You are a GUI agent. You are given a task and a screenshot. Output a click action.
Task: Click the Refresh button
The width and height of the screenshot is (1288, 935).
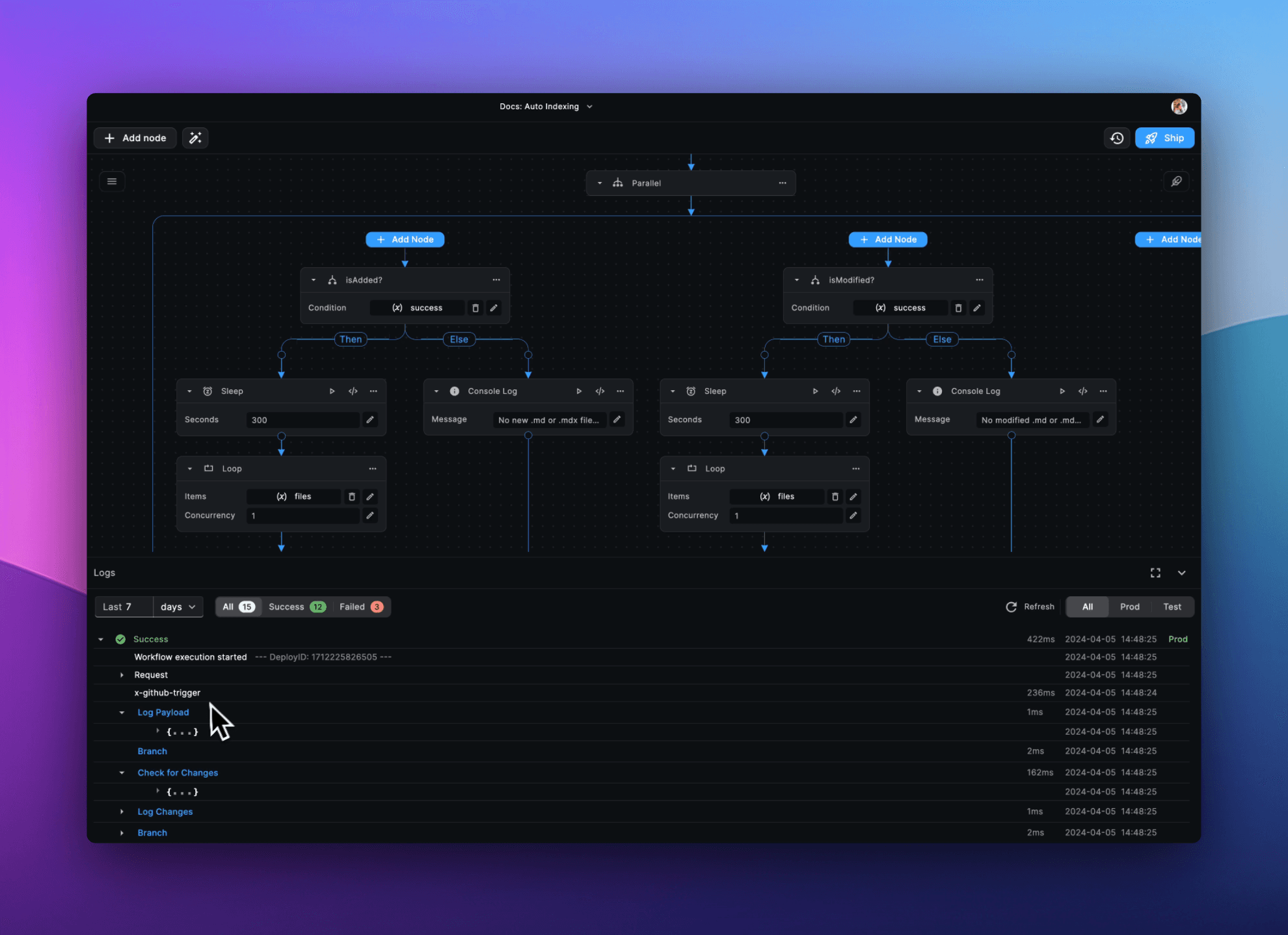pos(1030,606)
